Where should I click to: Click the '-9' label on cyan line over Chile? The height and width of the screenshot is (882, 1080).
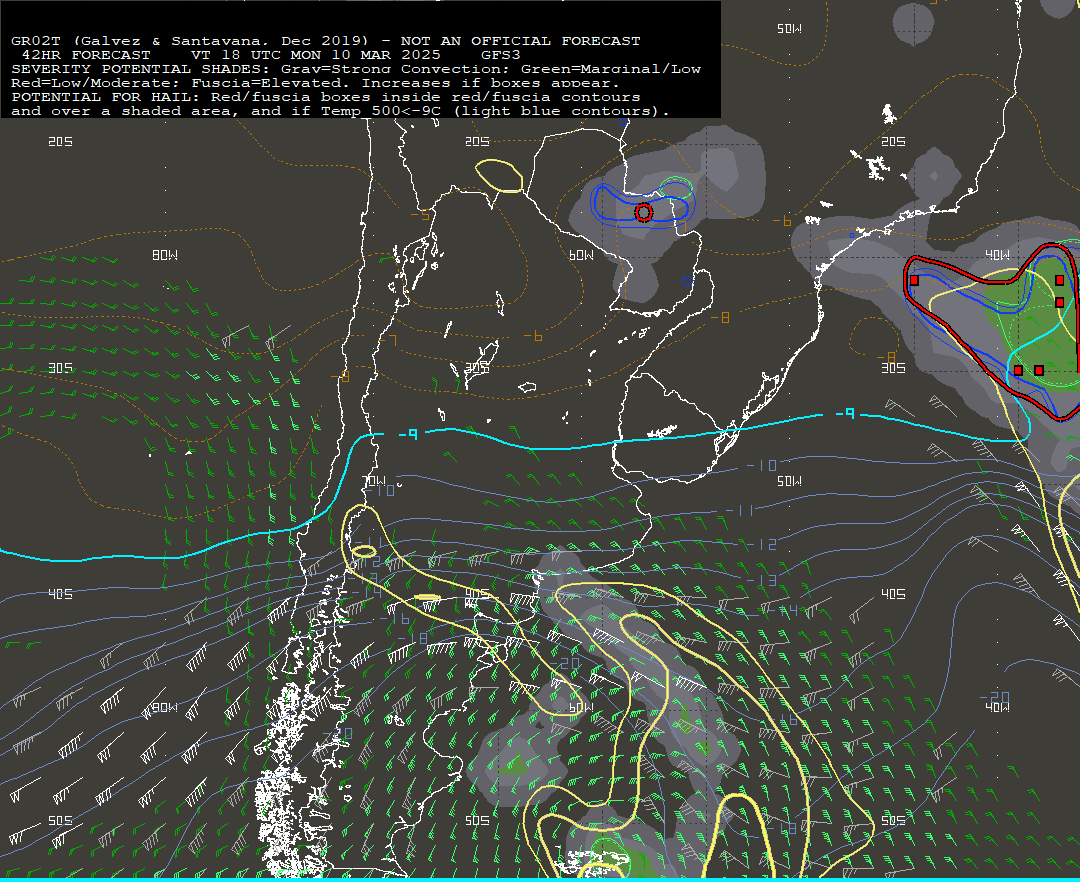[408, 434]
